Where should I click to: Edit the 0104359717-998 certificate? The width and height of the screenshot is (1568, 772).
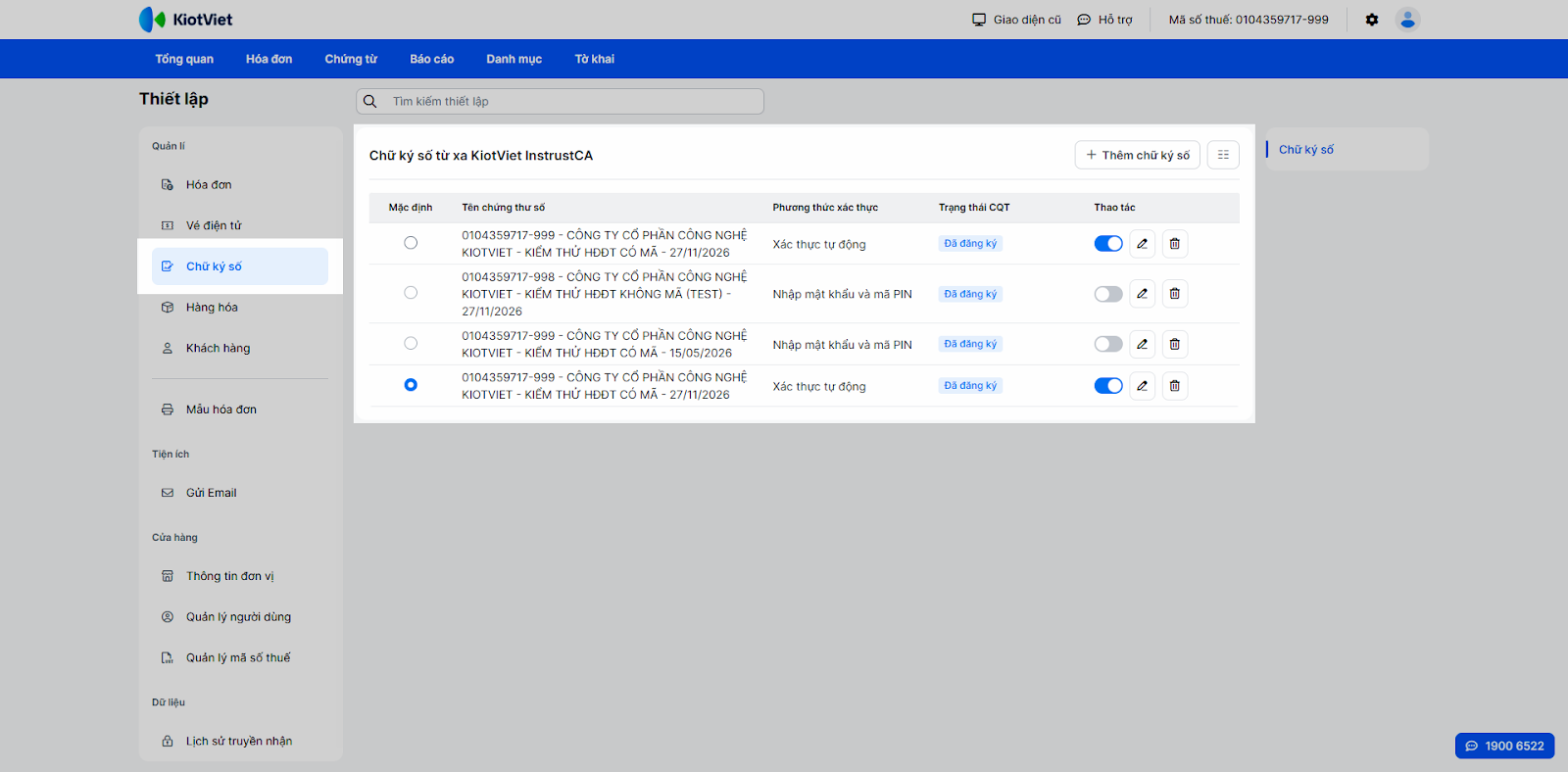click(1142, 294)
